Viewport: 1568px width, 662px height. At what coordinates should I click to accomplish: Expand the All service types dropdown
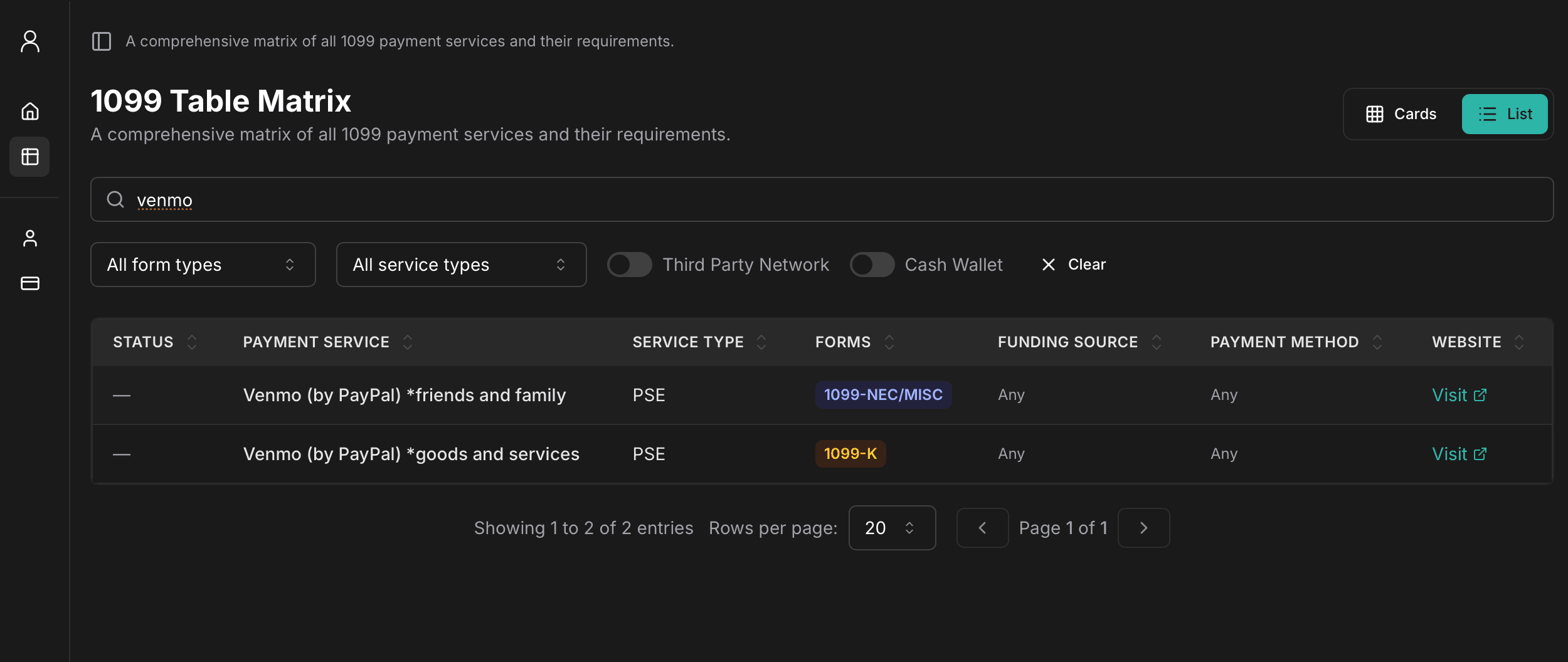461,265
